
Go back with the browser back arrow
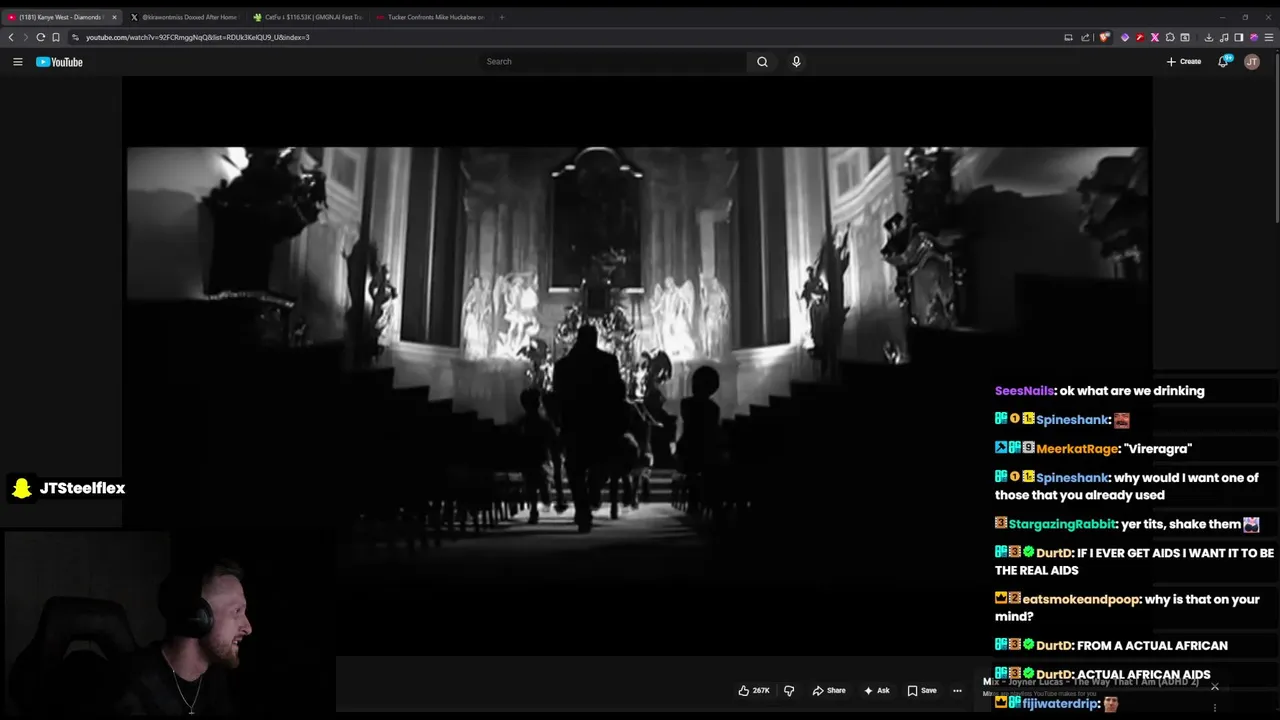pyautogui.click(x=11, y=37)
